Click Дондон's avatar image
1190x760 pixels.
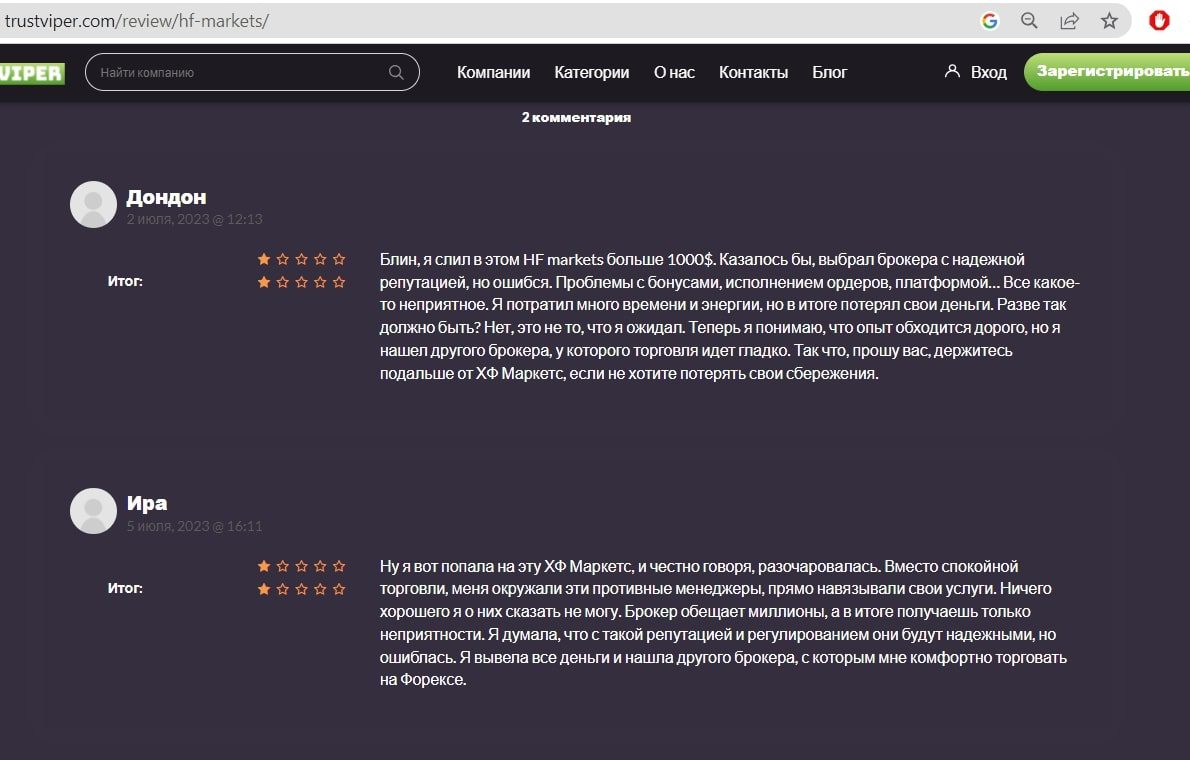pos(93,204)
